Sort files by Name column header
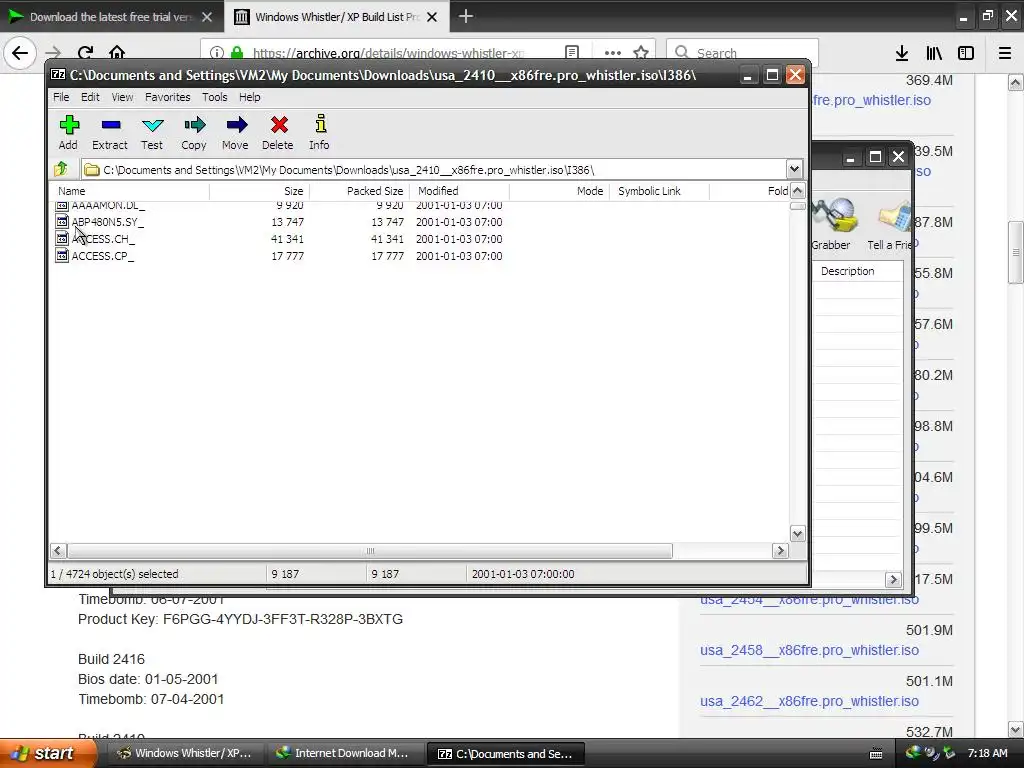1024x768 pixels. point(129,191)
